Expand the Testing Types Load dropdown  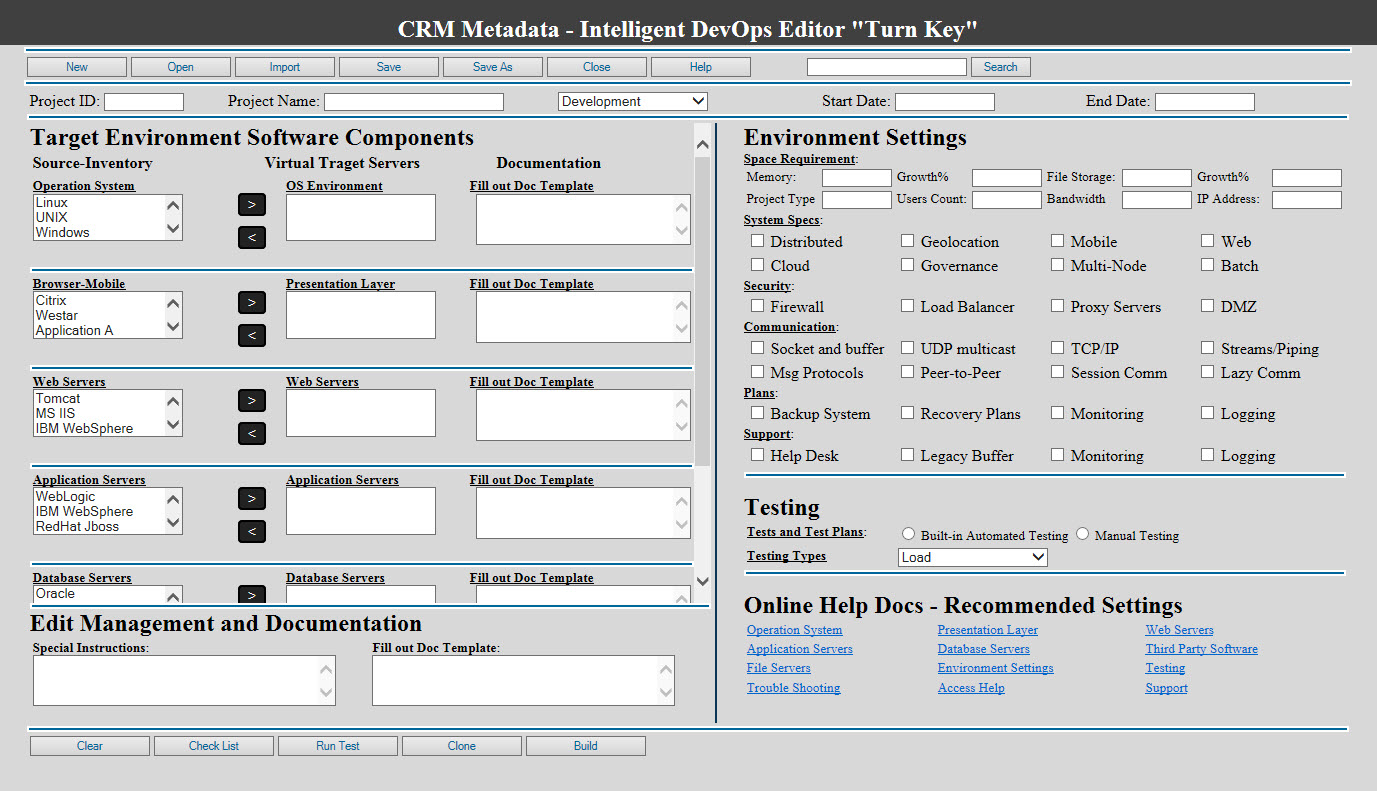(x=972, y=557)
